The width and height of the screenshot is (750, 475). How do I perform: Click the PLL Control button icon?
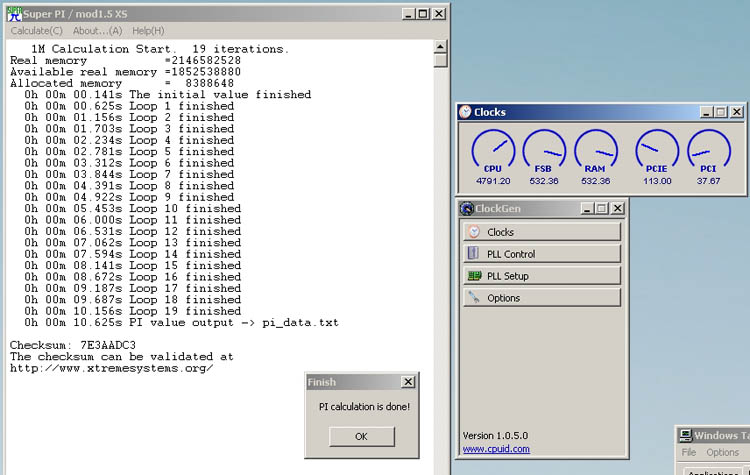[473, 253]
